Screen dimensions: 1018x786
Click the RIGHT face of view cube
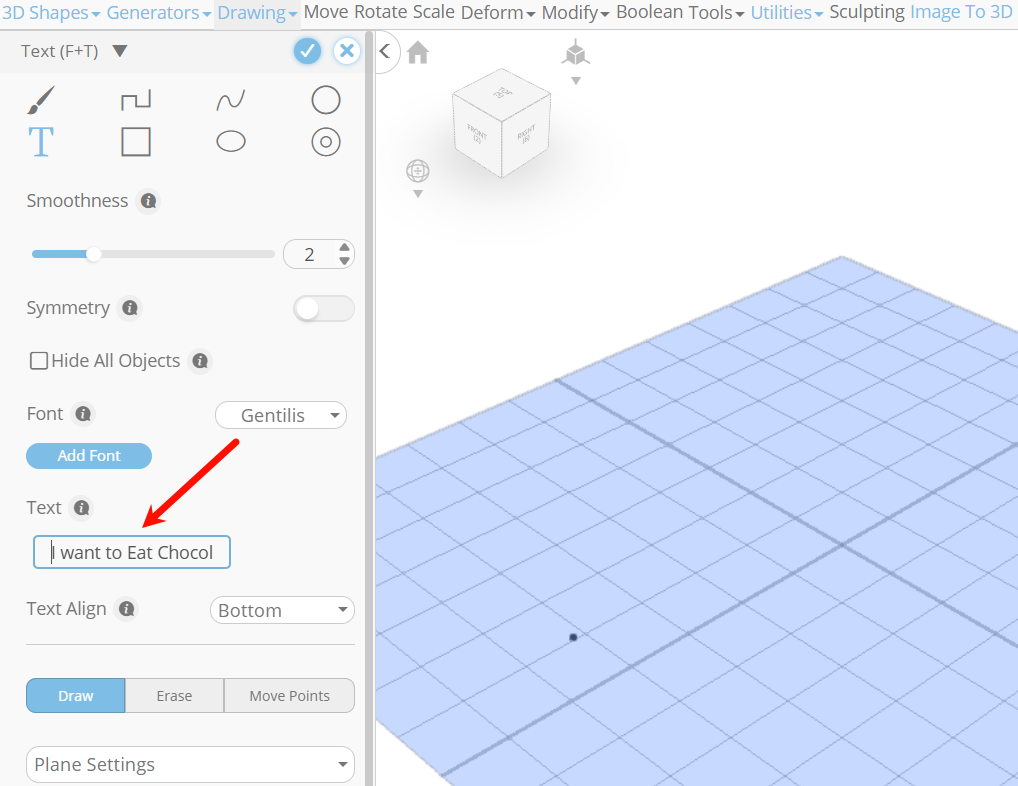point(527,134)
